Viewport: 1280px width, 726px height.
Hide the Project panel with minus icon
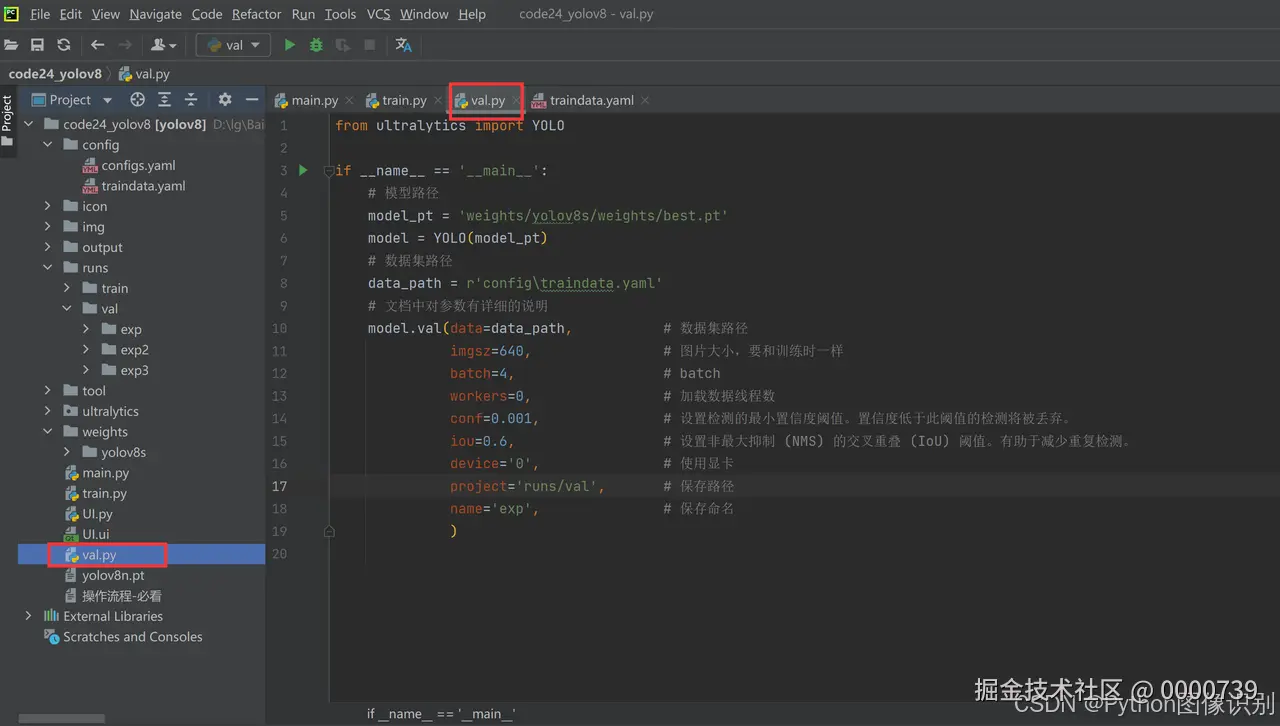[x=252, y=100]
